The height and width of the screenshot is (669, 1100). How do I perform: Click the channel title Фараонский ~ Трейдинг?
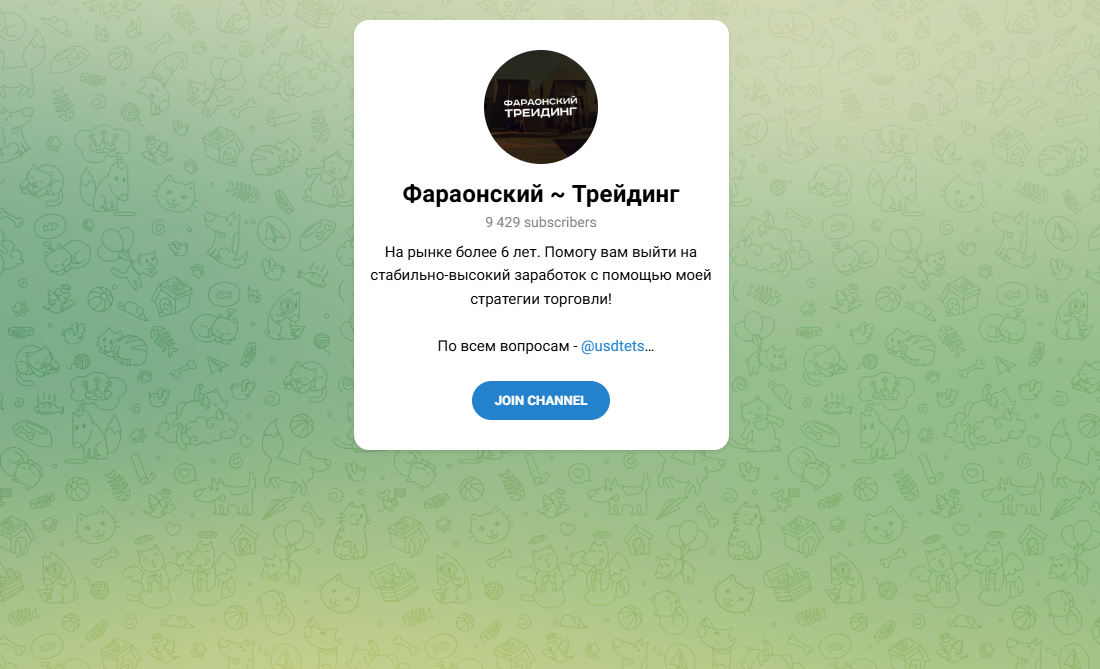[x=540, y=194]
